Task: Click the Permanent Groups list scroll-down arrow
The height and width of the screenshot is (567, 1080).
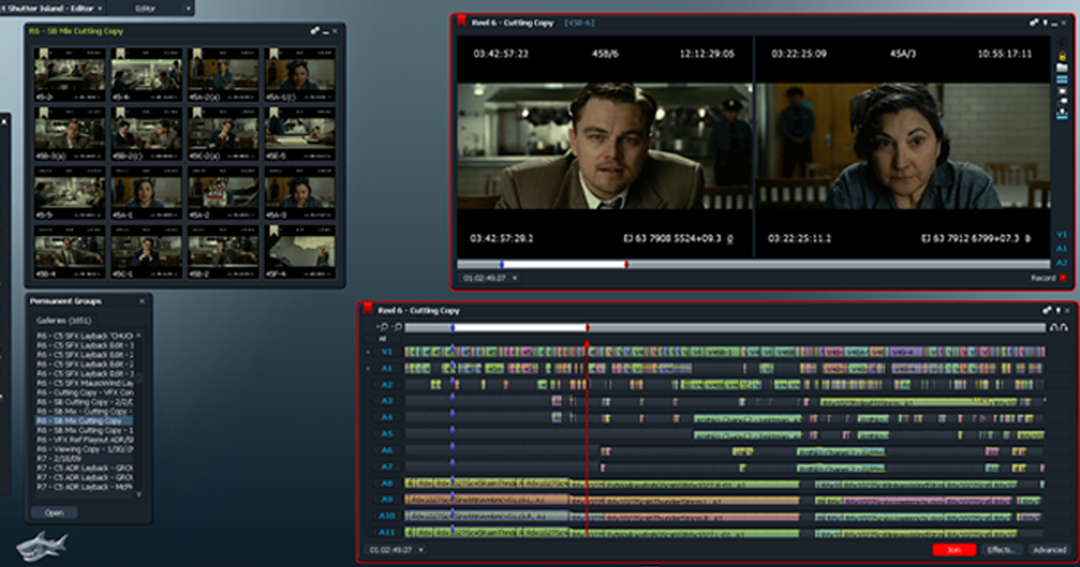Action: tap(139, 494)
